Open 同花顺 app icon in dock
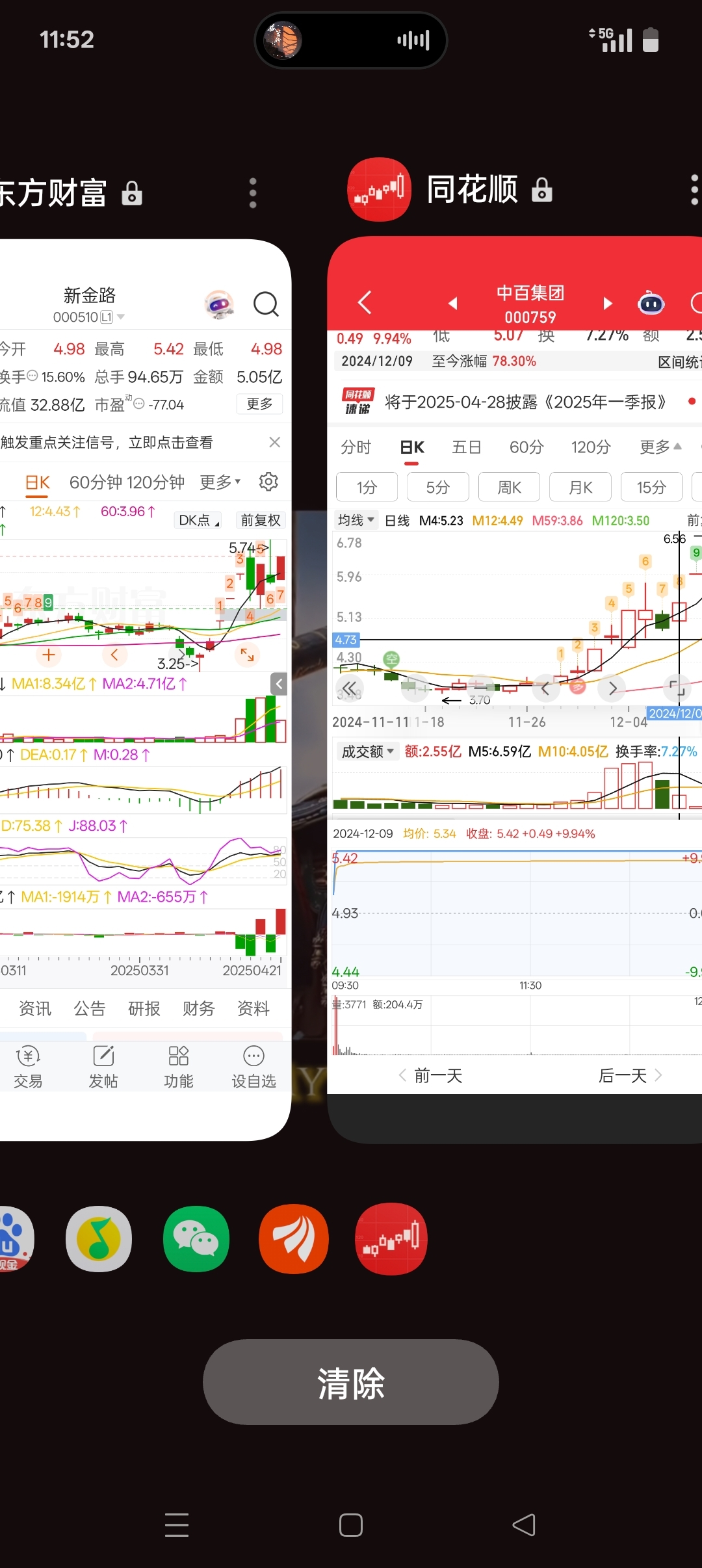 (x=391, y=1239)
